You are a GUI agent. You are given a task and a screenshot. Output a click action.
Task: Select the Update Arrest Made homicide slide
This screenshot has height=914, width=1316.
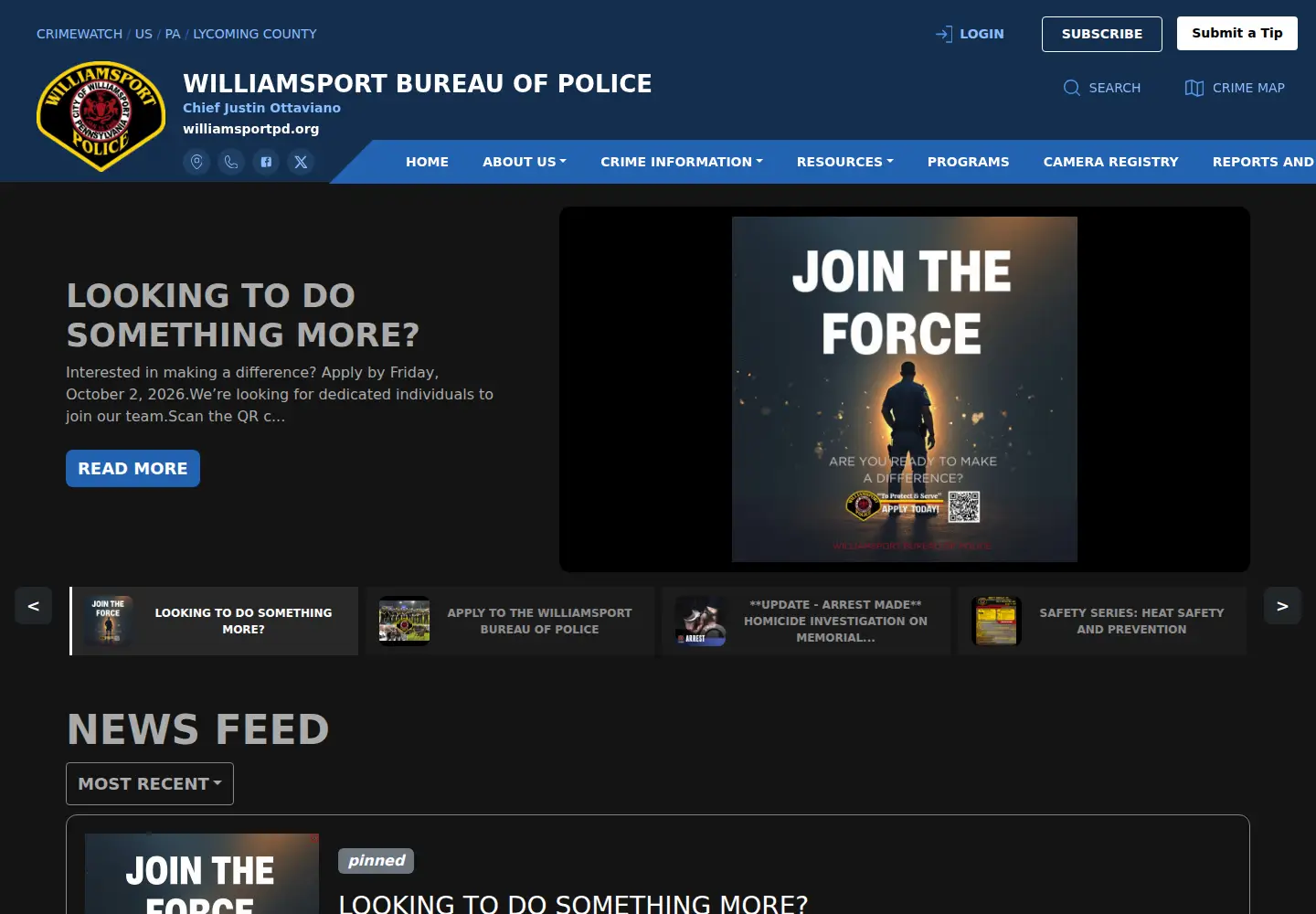pyautogui.click(x=806, y=622)
